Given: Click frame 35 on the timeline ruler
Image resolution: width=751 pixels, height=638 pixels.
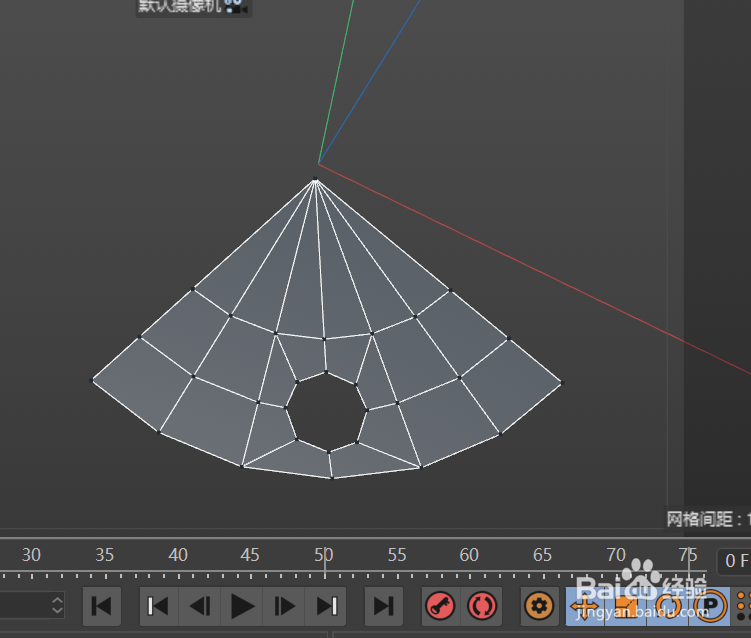Looking at the screenshot, I should coord(104,555).
